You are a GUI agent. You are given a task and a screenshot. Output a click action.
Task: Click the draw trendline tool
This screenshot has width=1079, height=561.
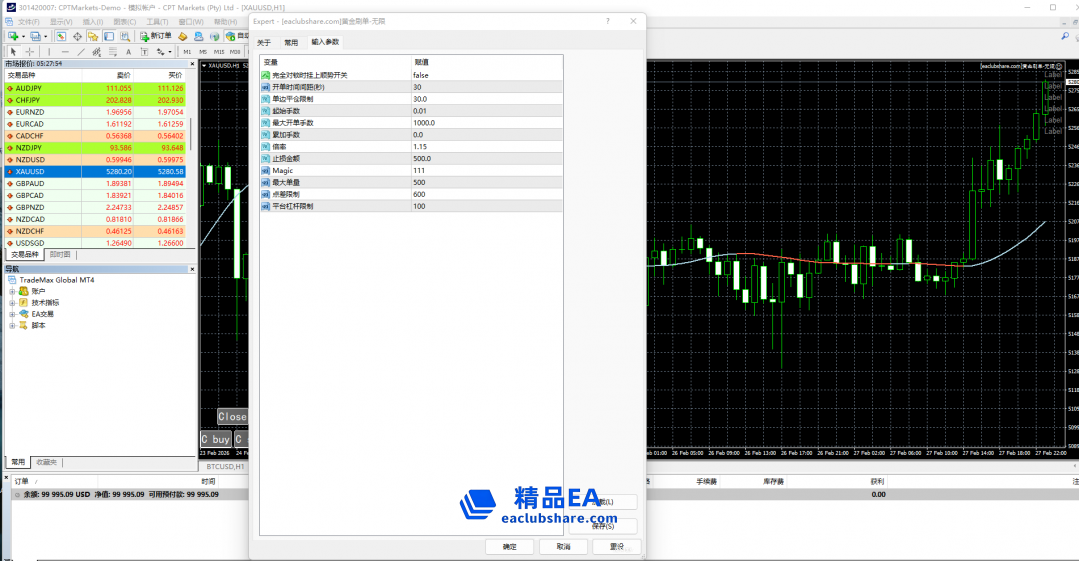81,51
